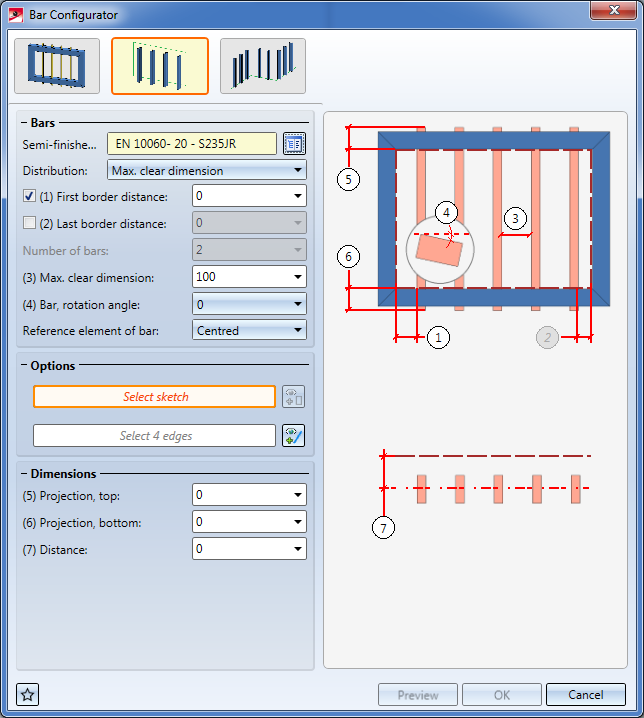Expand the Max. clear dimension value list
Screen dimensions: 644x718
coord(298,277)
